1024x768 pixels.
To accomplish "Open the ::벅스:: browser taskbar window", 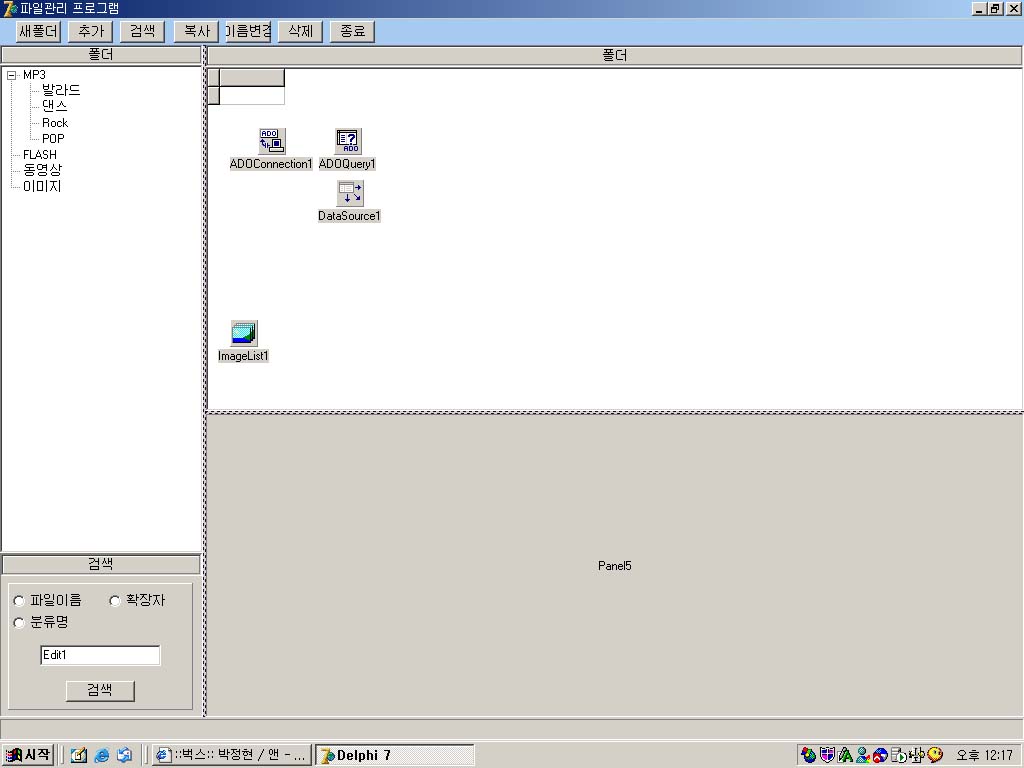I will coord(231,755).
